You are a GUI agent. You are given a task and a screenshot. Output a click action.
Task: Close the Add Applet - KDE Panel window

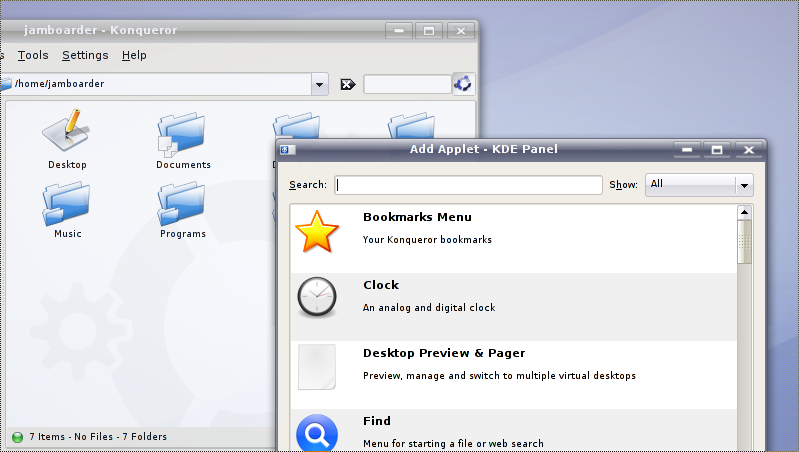749,150
